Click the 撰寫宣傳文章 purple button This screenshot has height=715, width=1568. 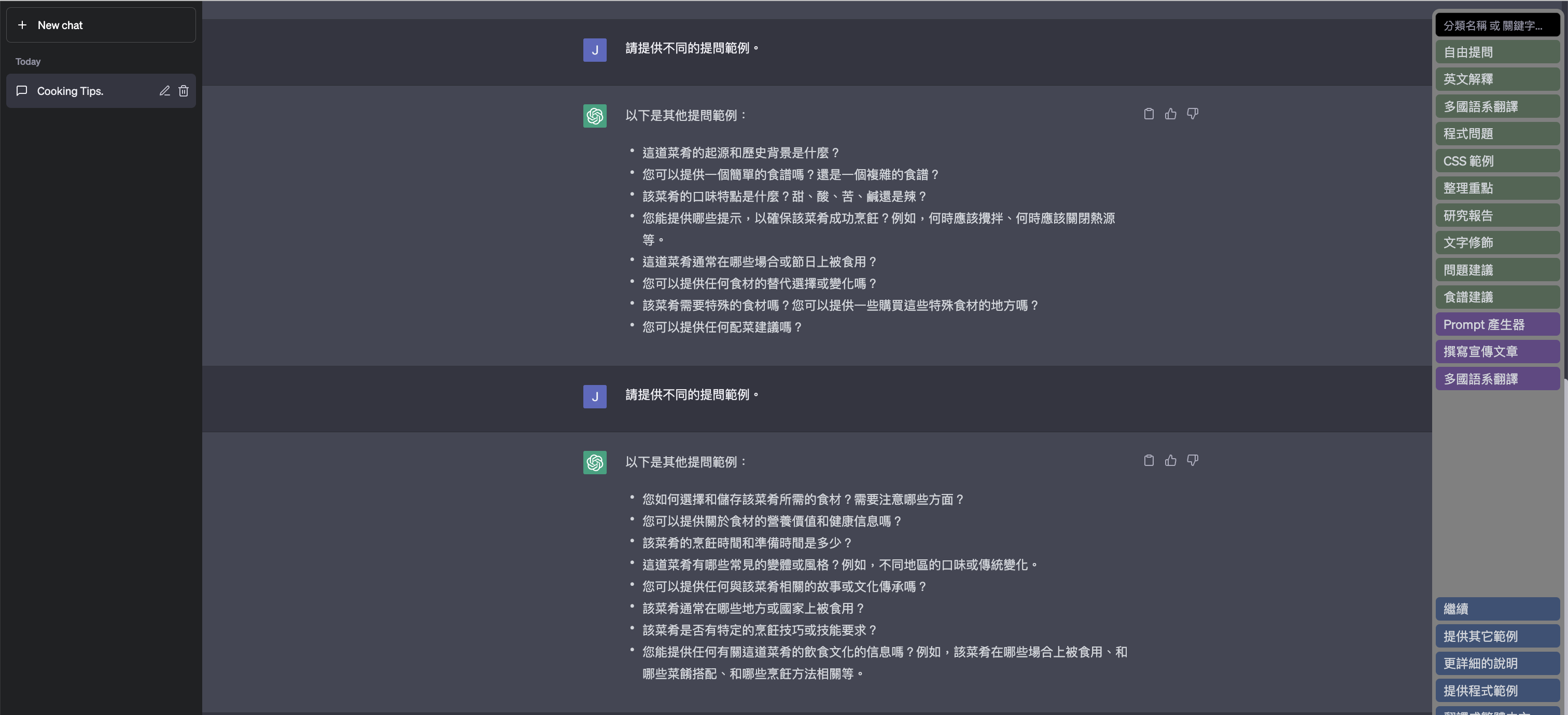pyautogui.click(x=1497, y=351)
